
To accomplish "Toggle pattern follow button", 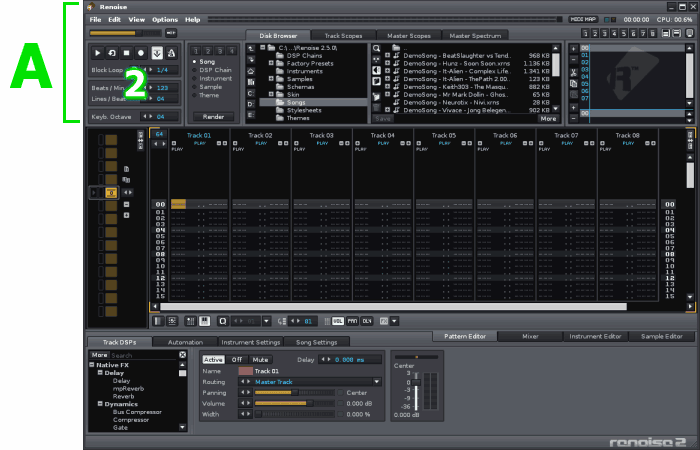I will point(157,53).
